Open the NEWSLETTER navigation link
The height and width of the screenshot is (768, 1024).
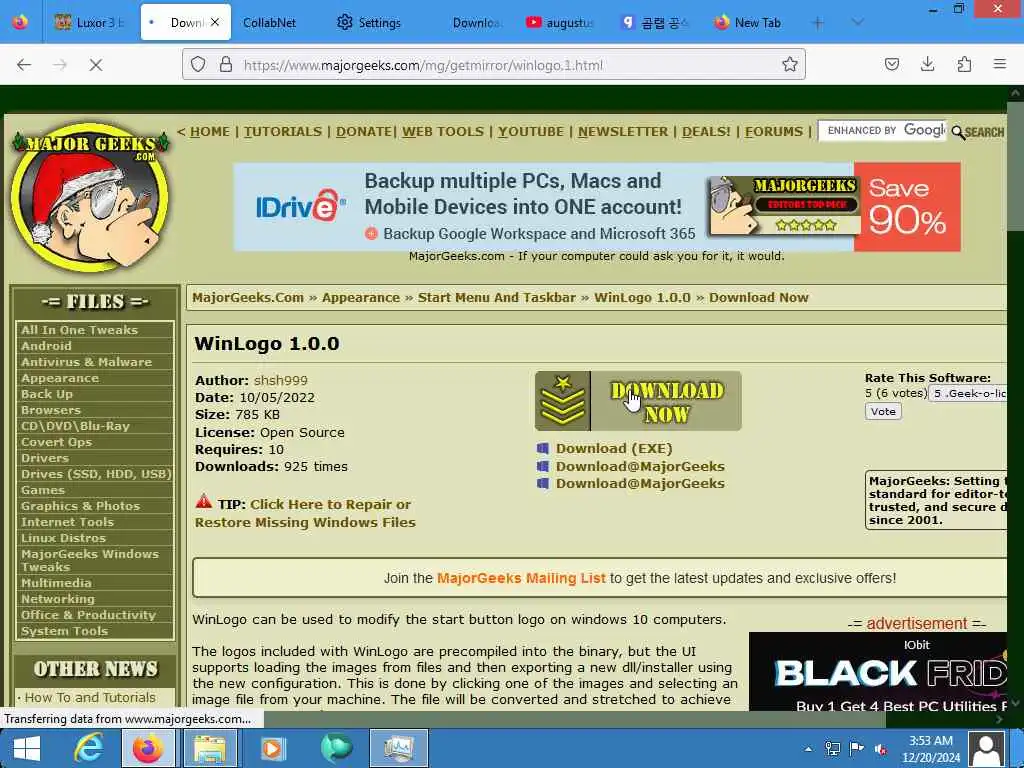pyautogui.click(x=623, y=131)
